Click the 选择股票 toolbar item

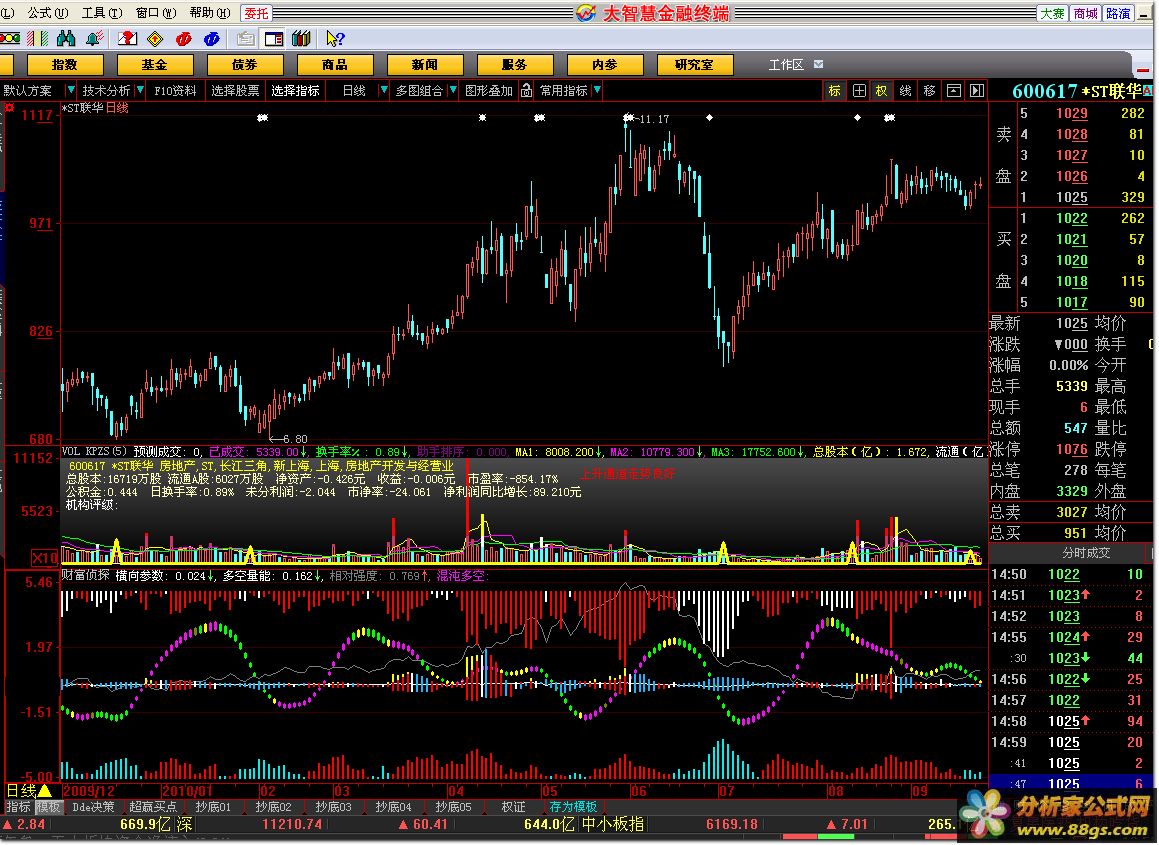coord(235,90)
